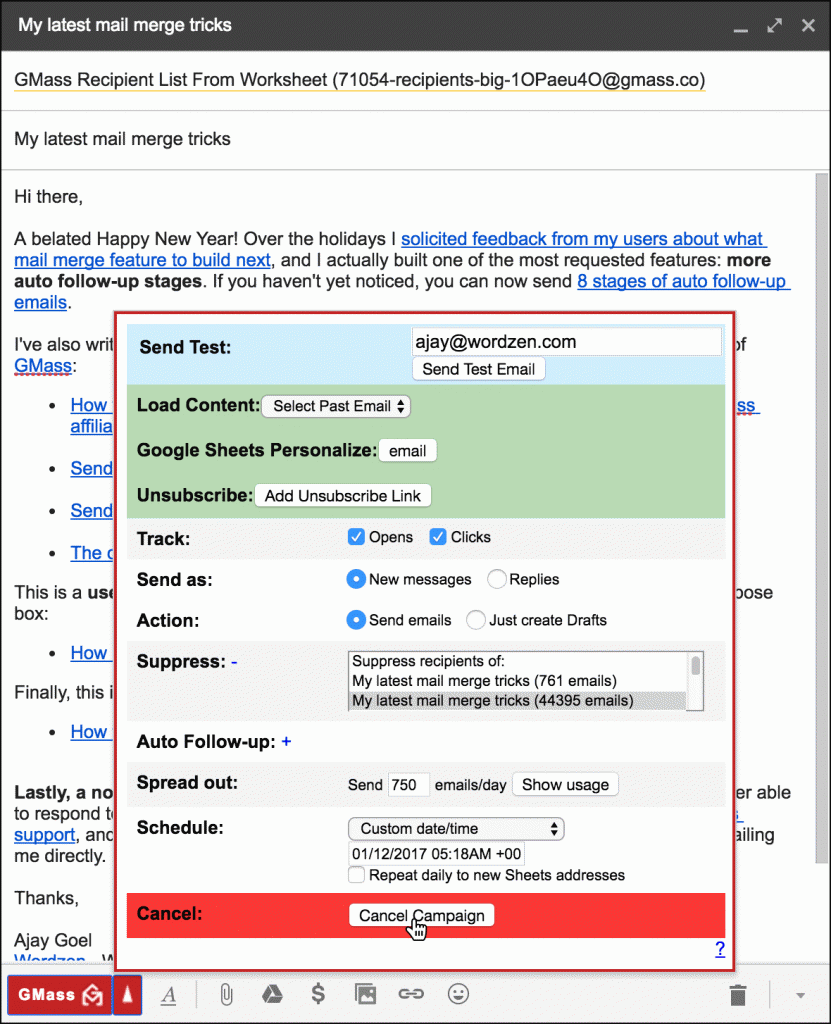Image resolution: width=831 pixels, height=1024 pixels.
Task: Click the GMass settings arrow button
Action: [127, 994]
